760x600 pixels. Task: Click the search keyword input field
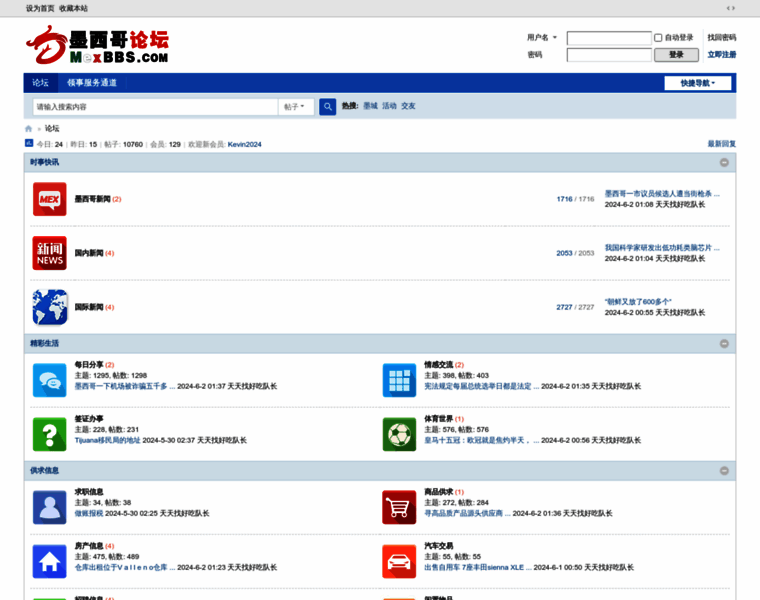click(155, 106)
